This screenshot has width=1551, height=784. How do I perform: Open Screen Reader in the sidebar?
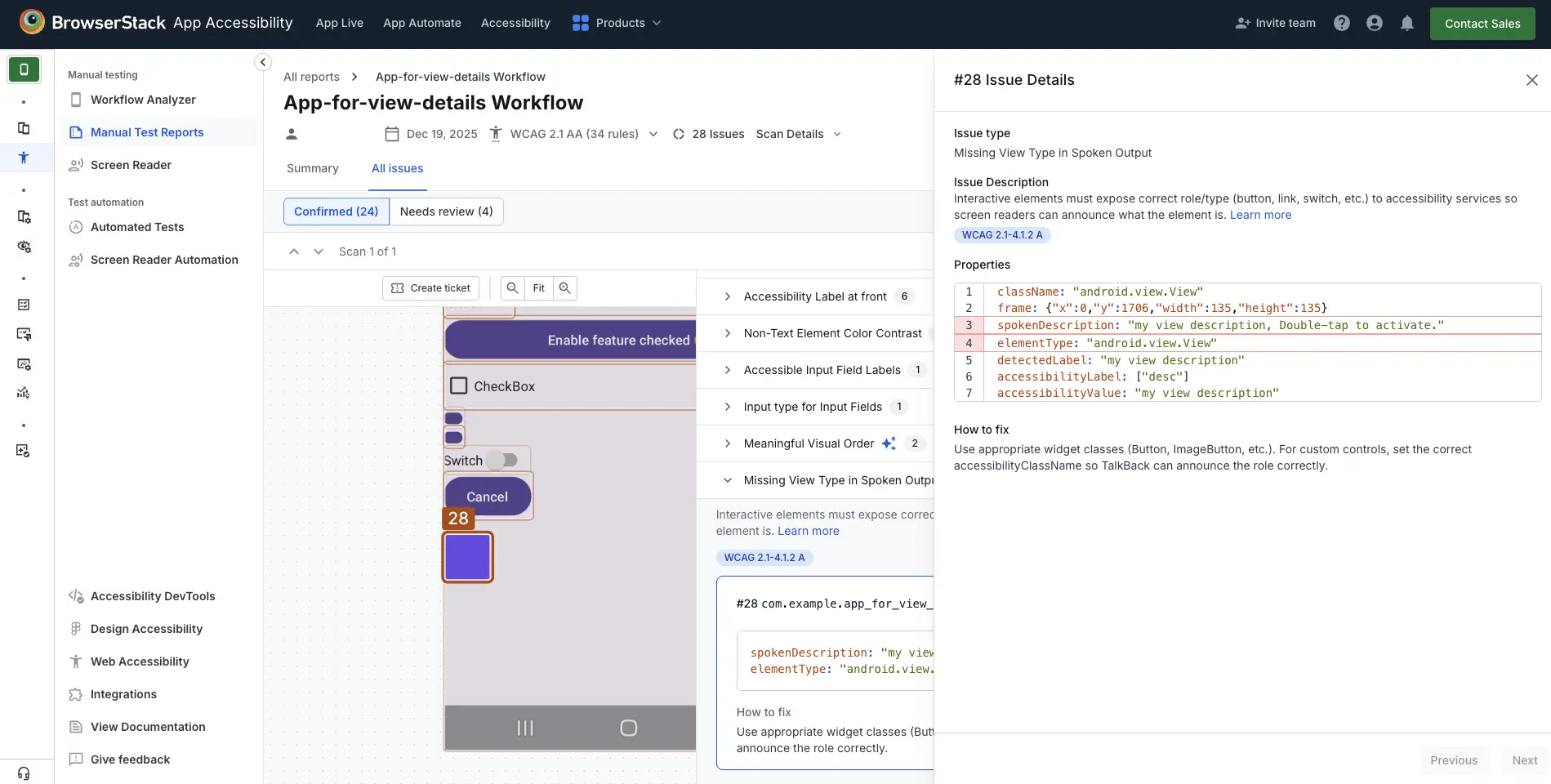[131, 165]
